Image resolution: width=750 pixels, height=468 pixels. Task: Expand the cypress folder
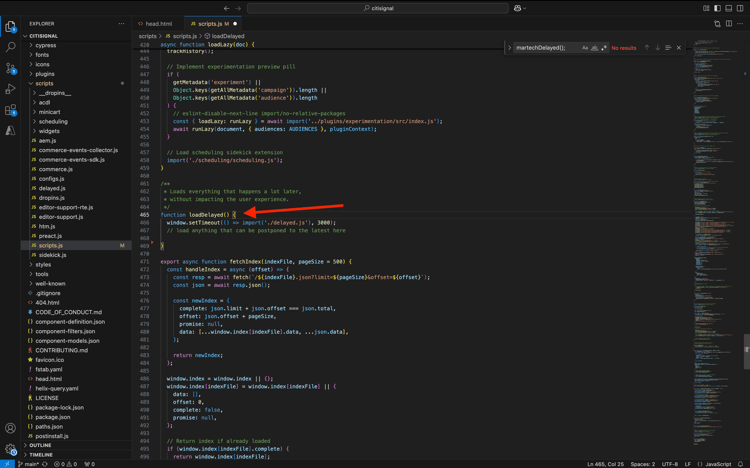(x=46, y=45)
